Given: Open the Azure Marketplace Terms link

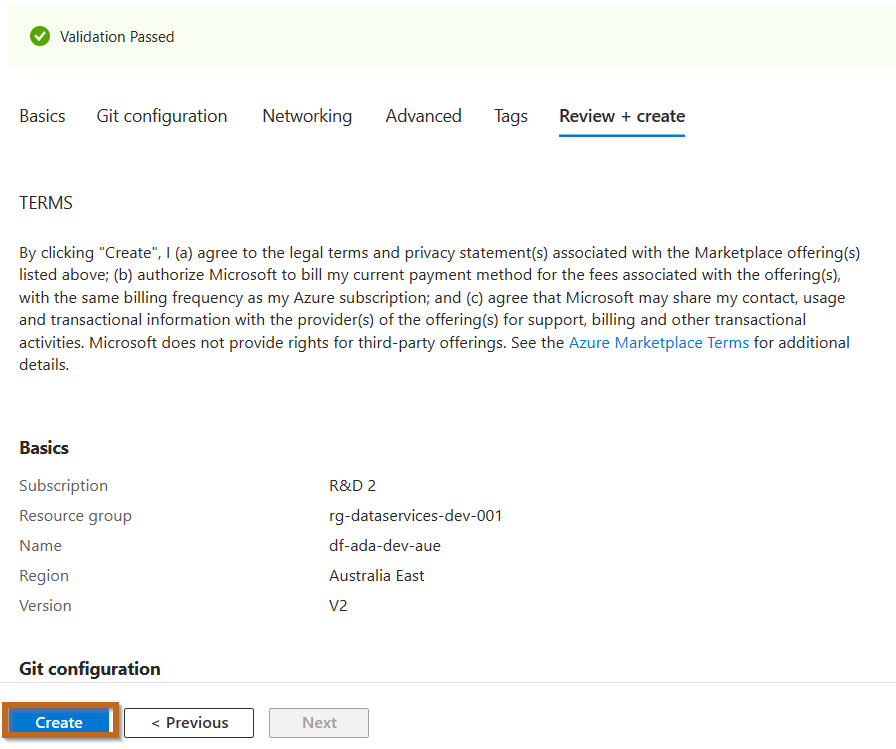Looking at the screenshot, I should tap(658, 342).
